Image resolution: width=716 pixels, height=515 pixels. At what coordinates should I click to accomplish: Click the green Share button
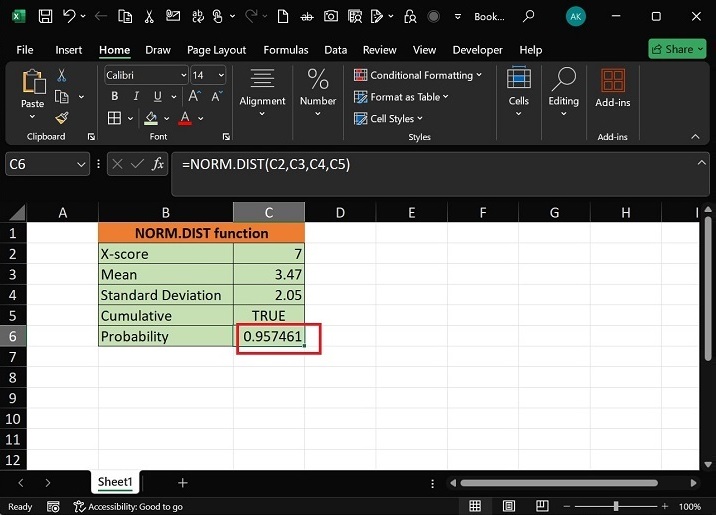point(677,49)
